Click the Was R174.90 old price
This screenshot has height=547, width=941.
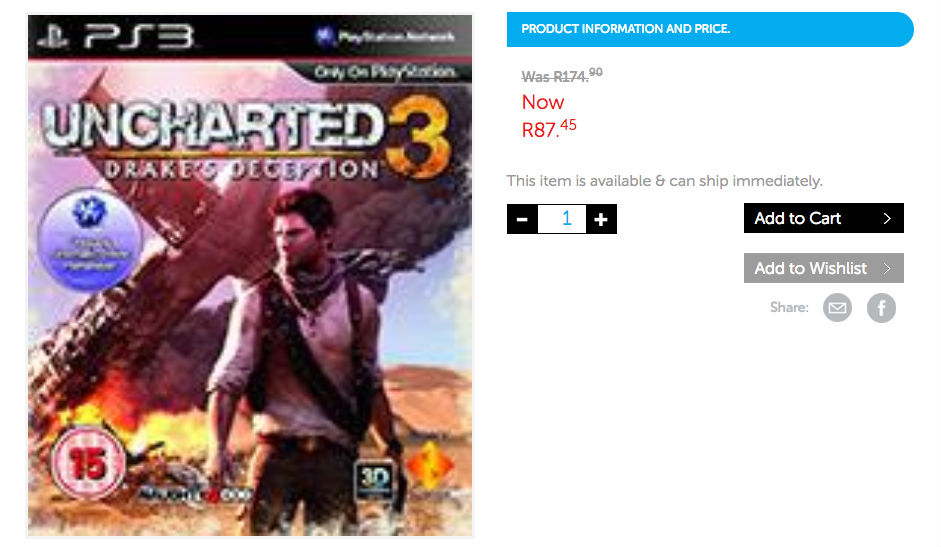(x=562, y=76)
